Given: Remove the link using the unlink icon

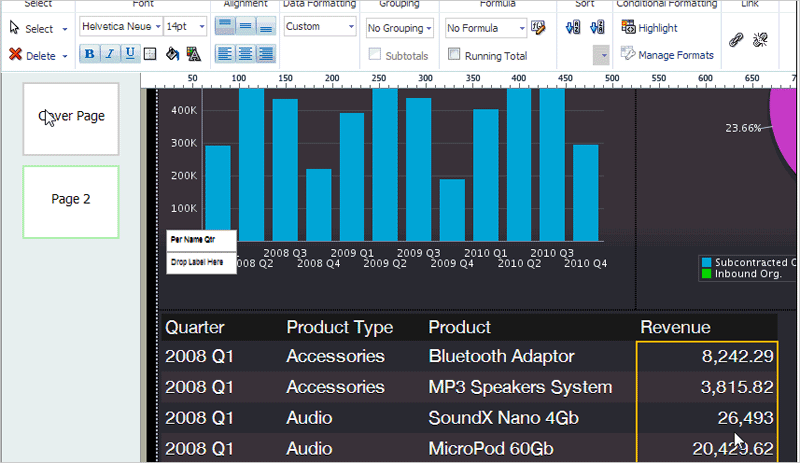Looking at the screenshot, I should click(x=760, y=40).
